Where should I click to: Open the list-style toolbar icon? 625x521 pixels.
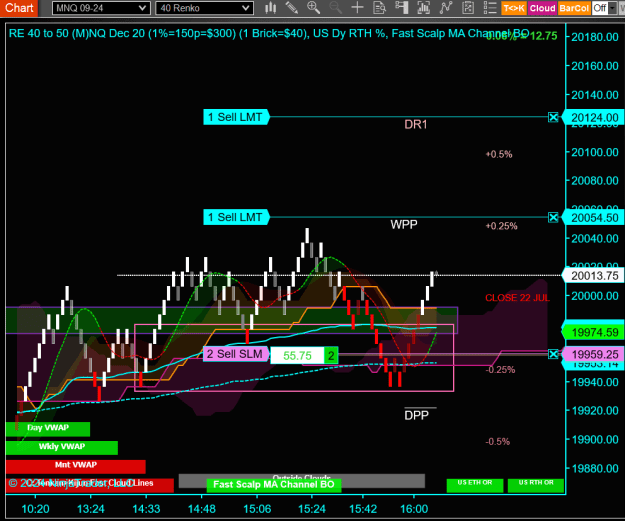coord(489,8)
